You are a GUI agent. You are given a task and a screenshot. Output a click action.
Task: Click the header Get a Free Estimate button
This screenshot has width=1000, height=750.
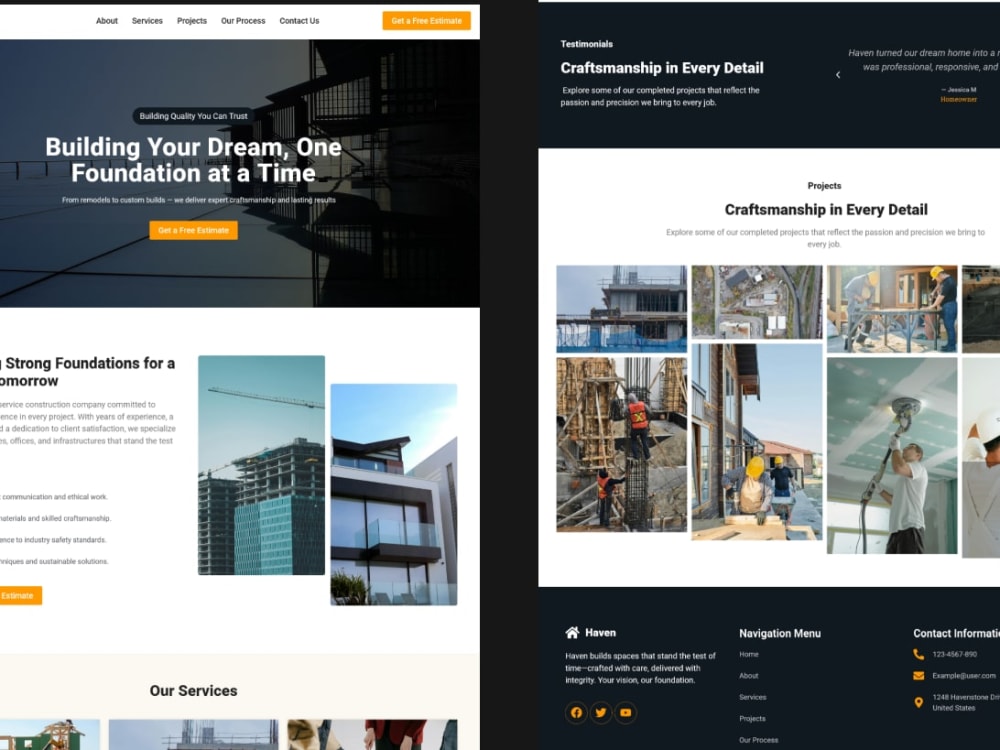coord(427,21)
